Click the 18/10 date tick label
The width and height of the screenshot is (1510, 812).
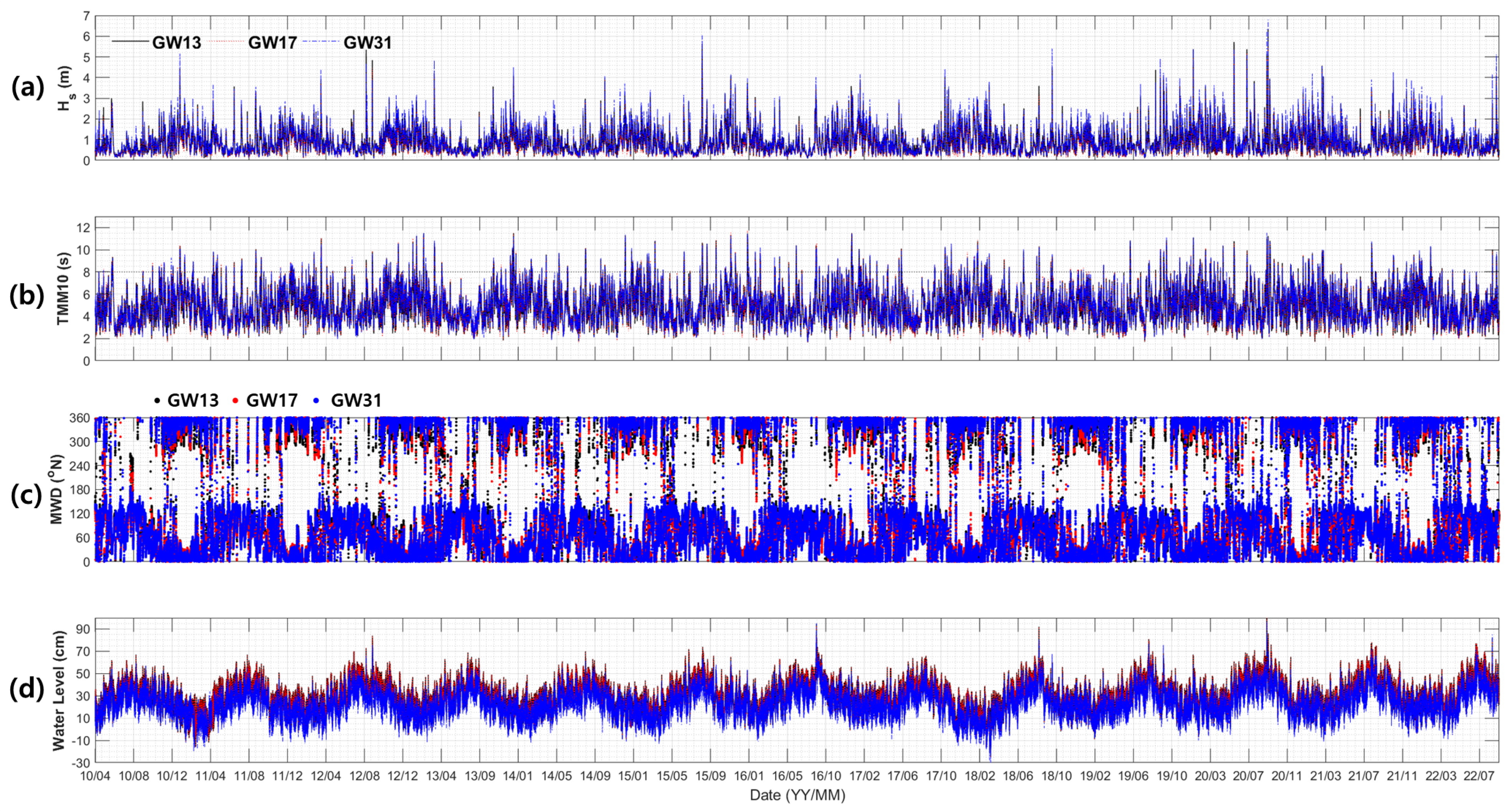pyautogui.click(x=1057, y=776)
